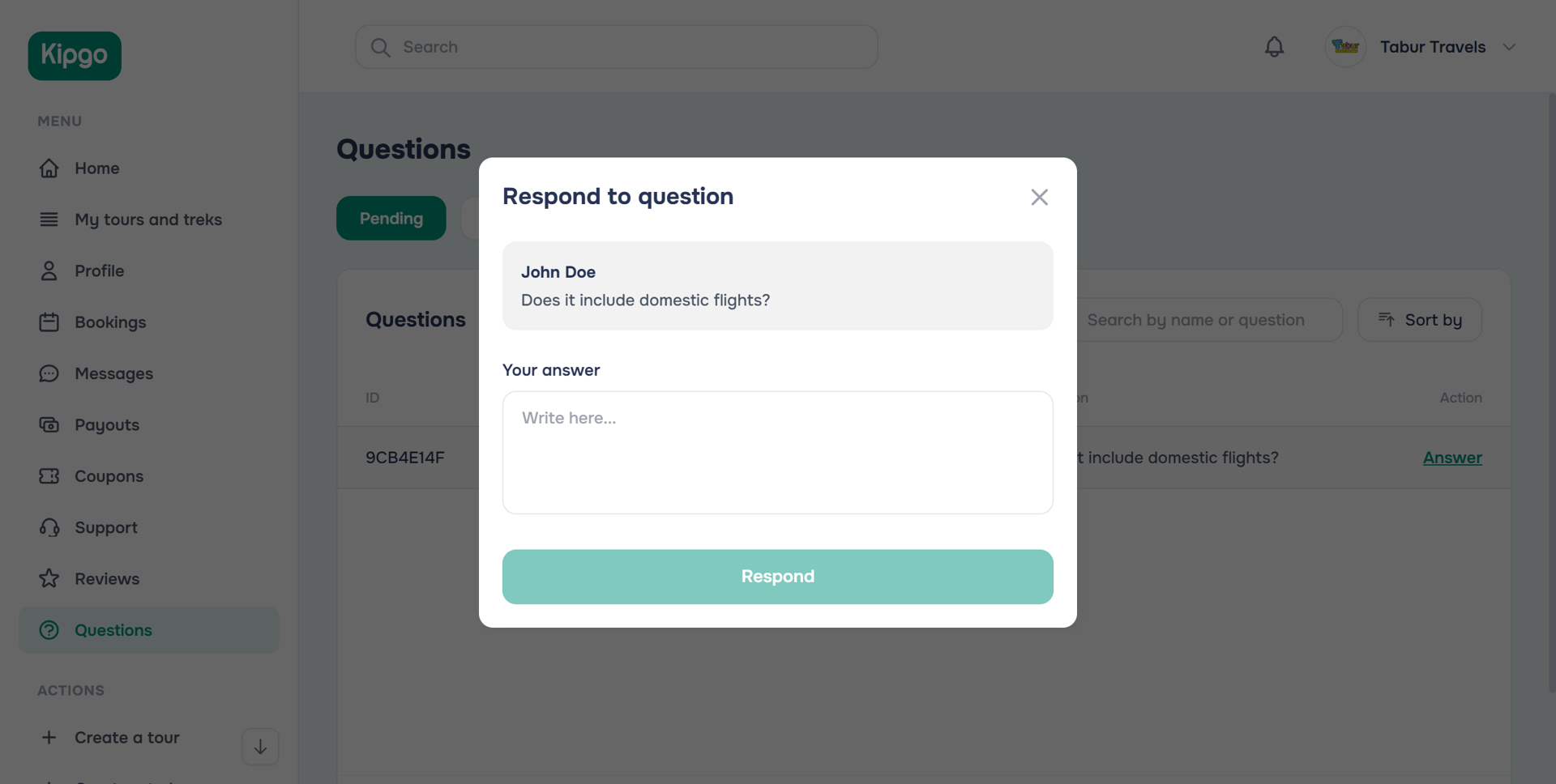Click the Coupons ticket icon
The height and width of the screenshot is (784, 1556).
49,476
